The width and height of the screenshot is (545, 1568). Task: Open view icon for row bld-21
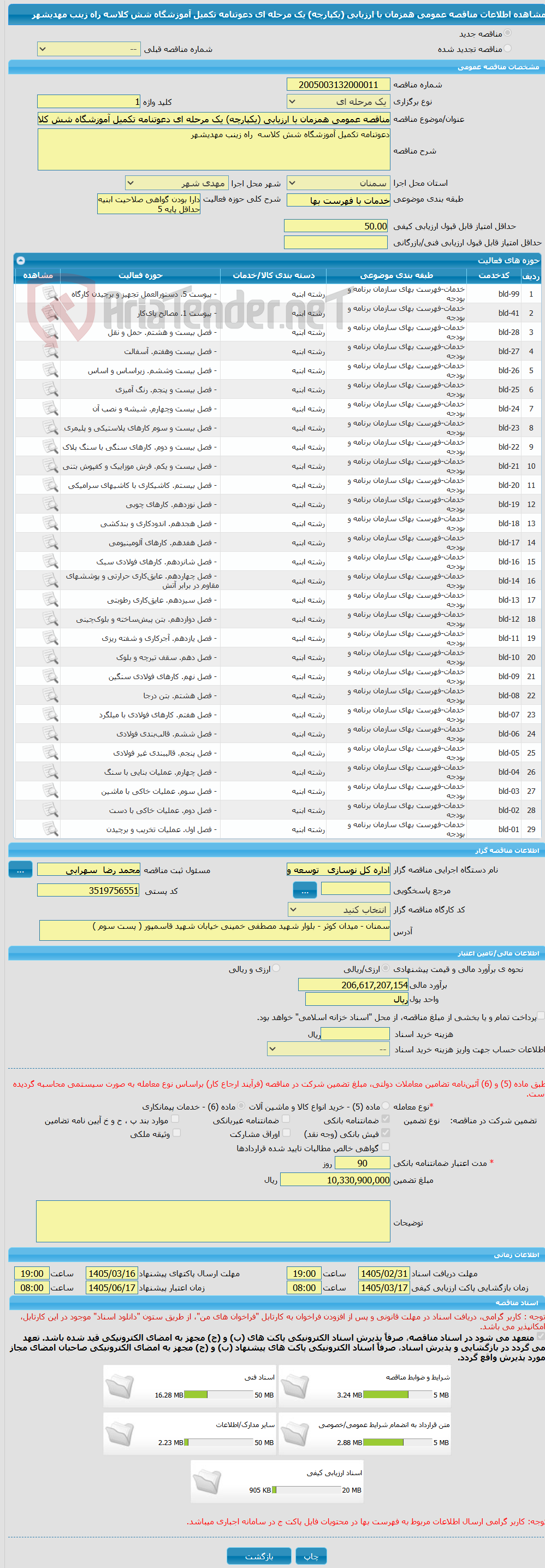(50, 465)
